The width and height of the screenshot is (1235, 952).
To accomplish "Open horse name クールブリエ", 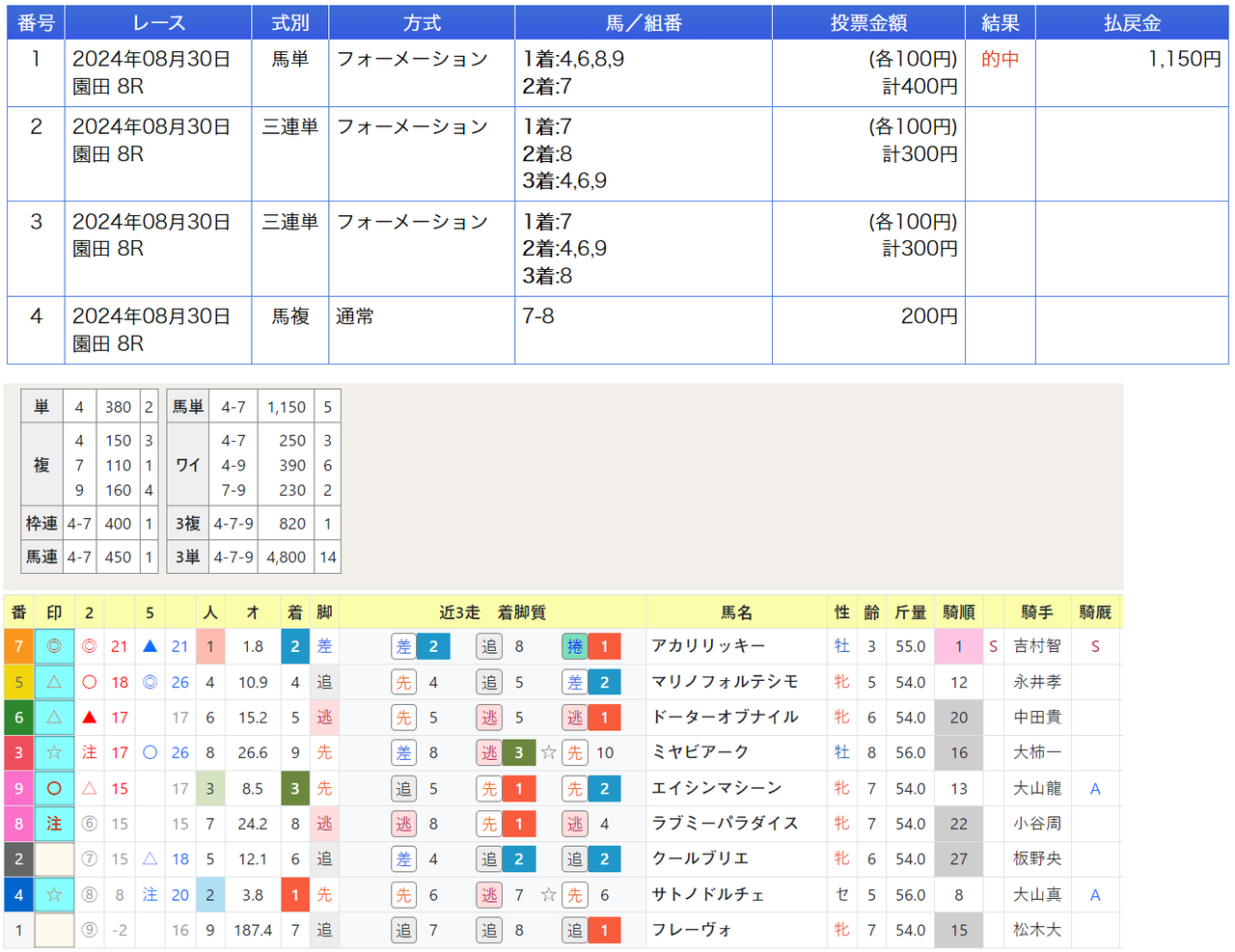I will 700,859.
